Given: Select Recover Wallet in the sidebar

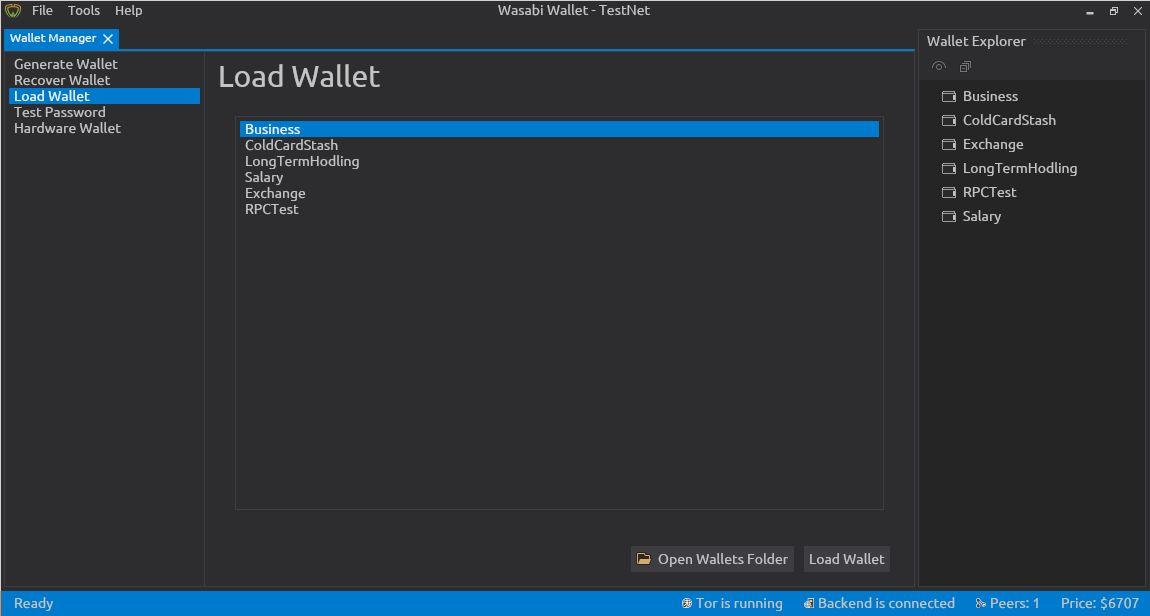Looking at the screenshot, I should tap(104, 80).
